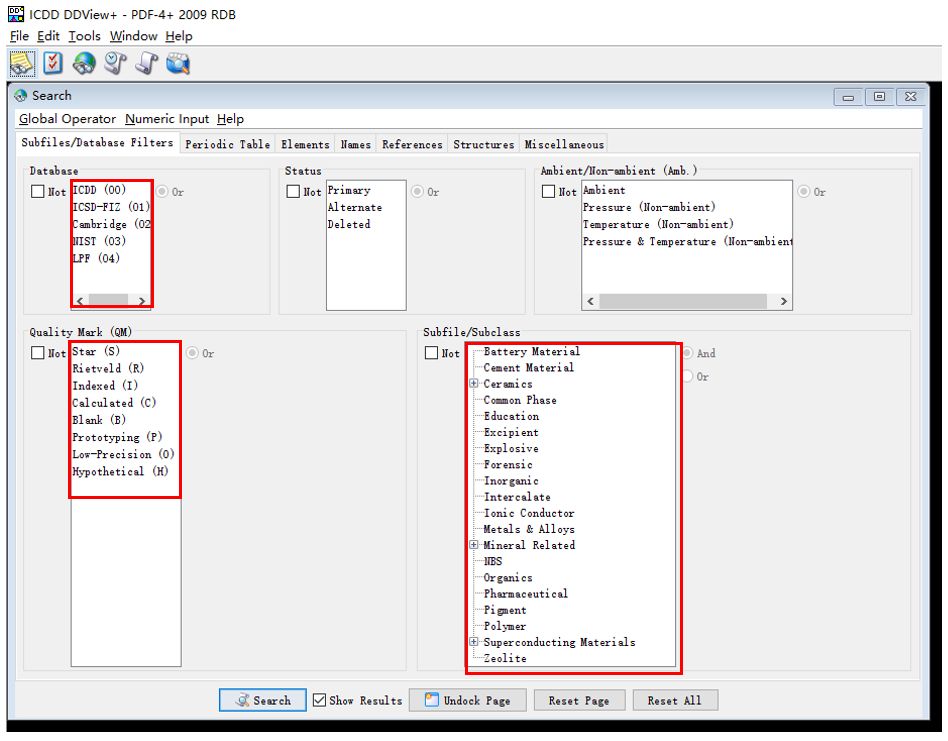
Task: Open the Edit menu
Action: [48, 36]
